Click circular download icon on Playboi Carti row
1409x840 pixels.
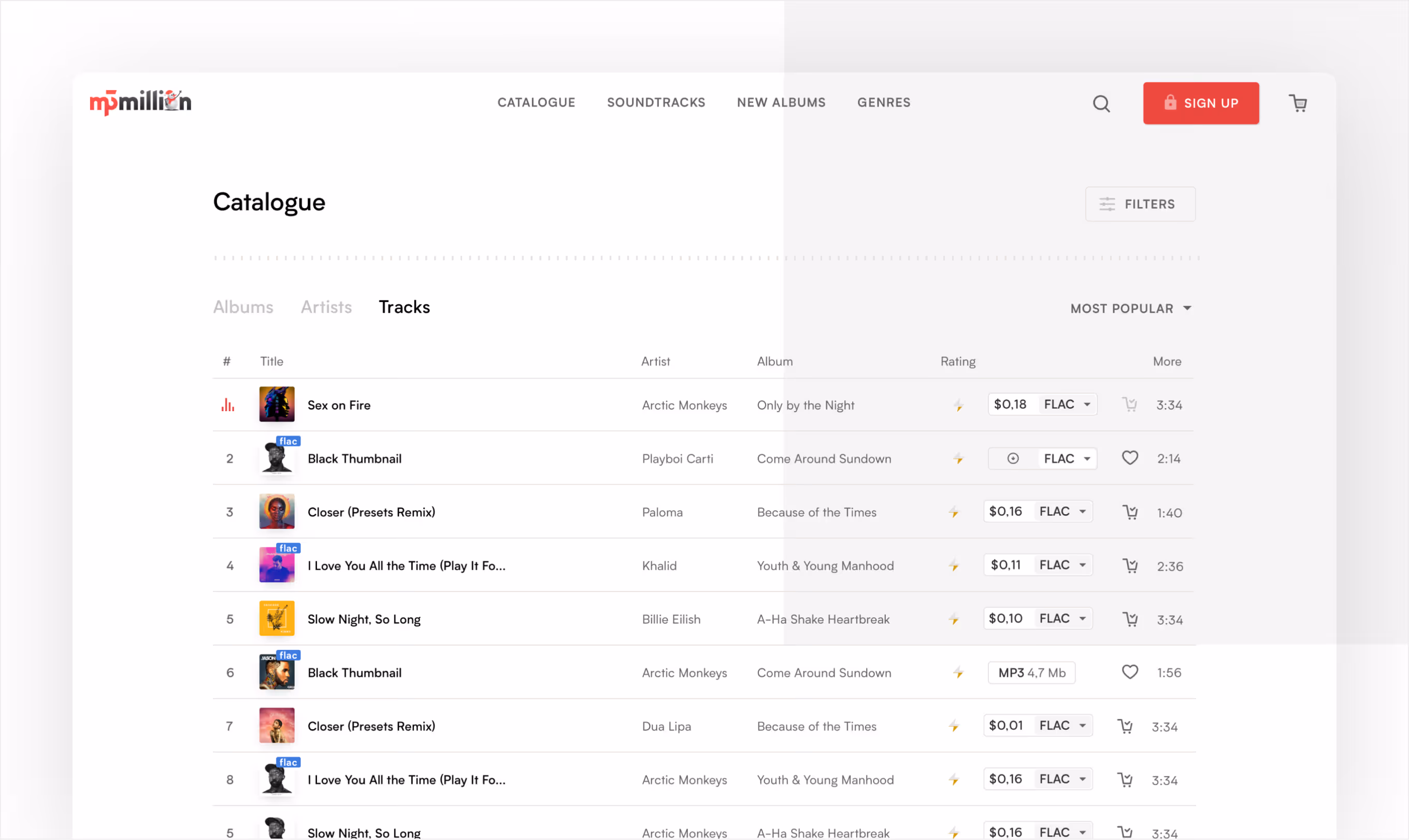1013,458
